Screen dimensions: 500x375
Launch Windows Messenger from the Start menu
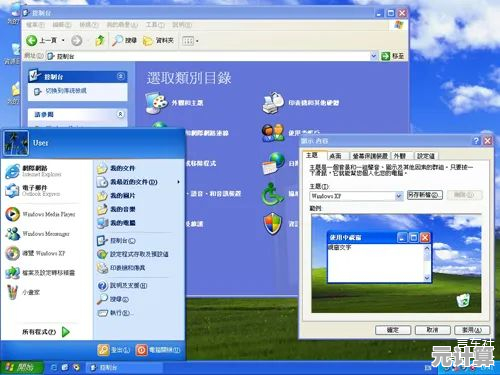[37, 234]
